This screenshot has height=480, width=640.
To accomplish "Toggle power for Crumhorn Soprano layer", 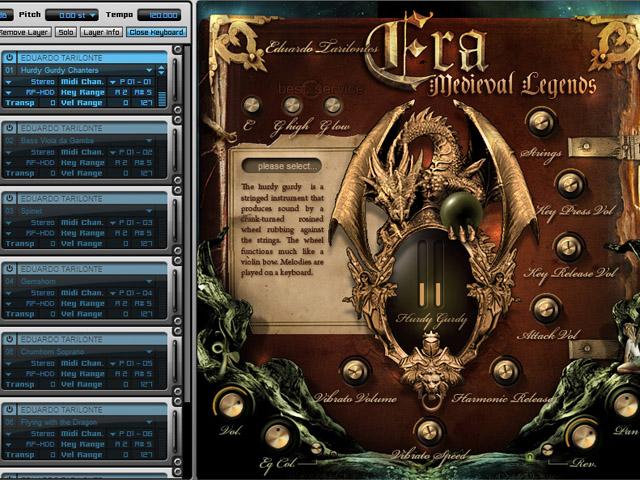I will (x=9, y=339).
